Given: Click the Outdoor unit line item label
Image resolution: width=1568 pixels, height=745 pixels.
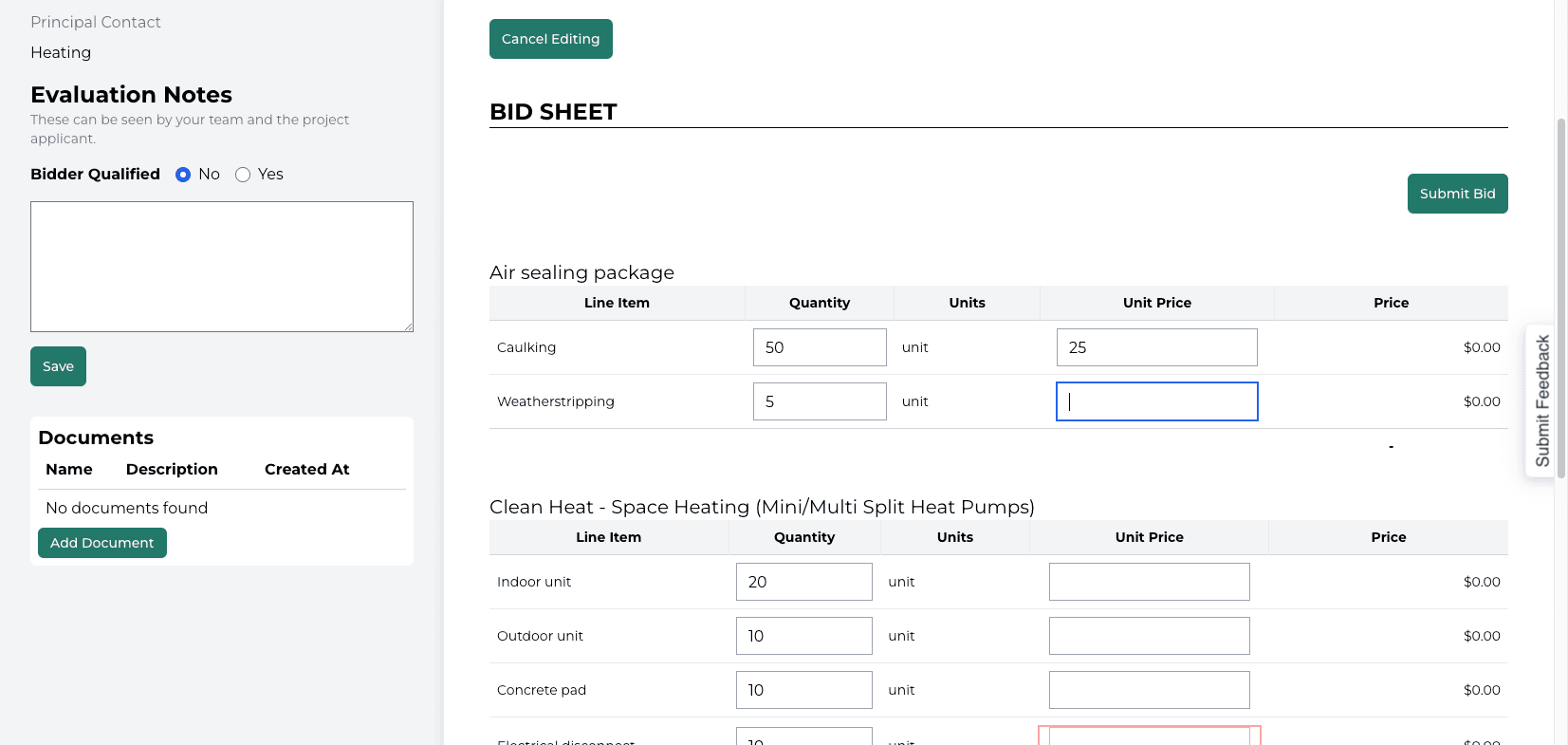Looking at the screenshot, I should coord(540,636).
